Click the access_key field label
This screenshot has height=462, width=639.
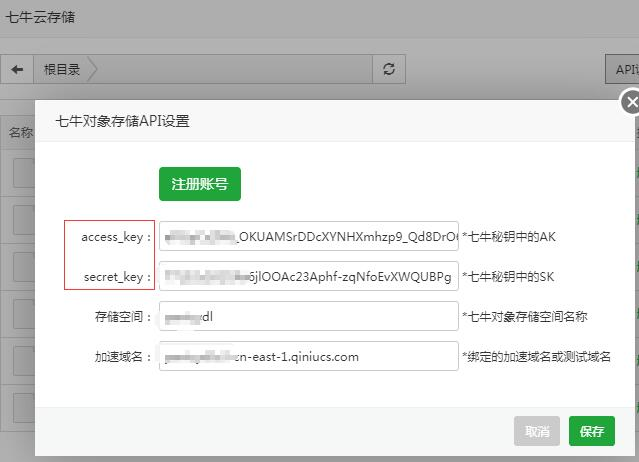(x=116, y=237)
